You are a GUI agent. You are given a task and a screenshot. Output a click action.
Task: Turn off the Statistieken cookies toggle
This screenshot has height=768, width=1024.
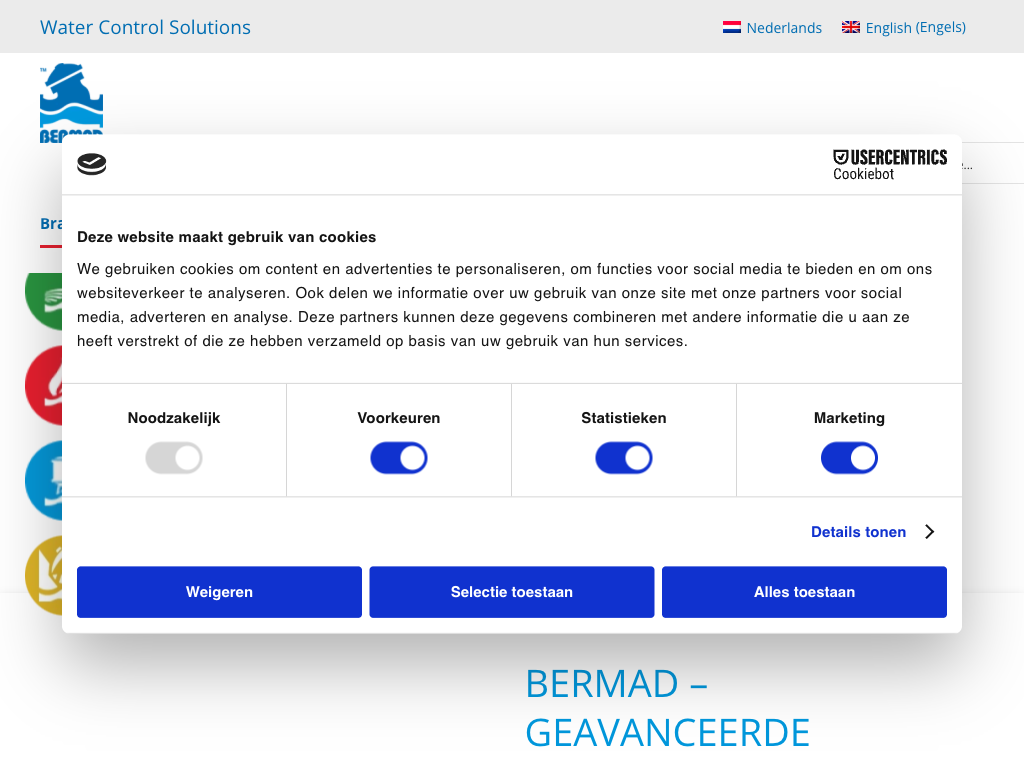point(624,458)
